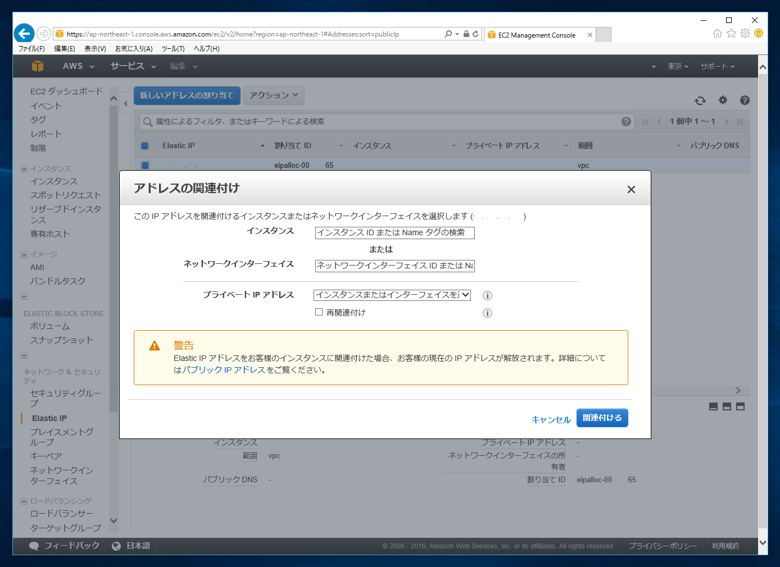Click the smiley feedback icon

pos(758,33)
